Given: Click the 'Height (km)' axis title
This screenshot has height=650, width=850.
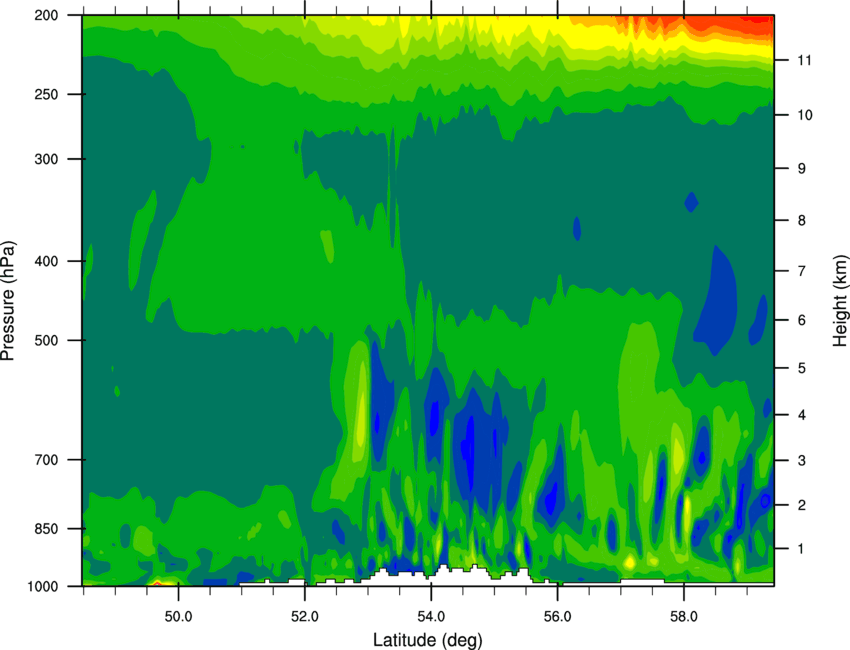Looking at the screenshot, I should coord(840,300).
